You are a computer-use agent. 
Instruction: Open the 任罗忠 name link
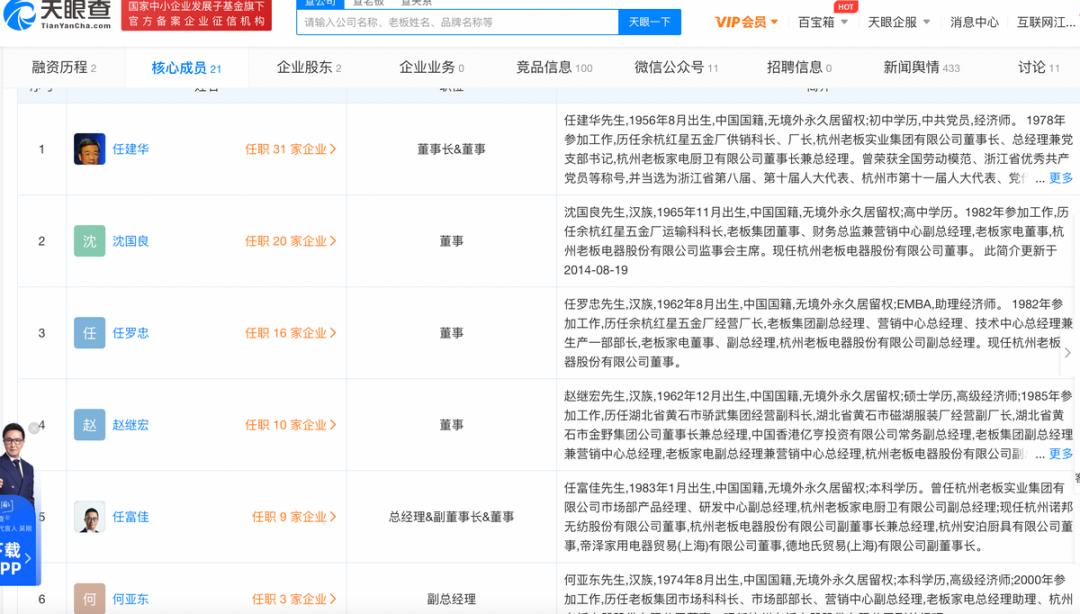130,333
